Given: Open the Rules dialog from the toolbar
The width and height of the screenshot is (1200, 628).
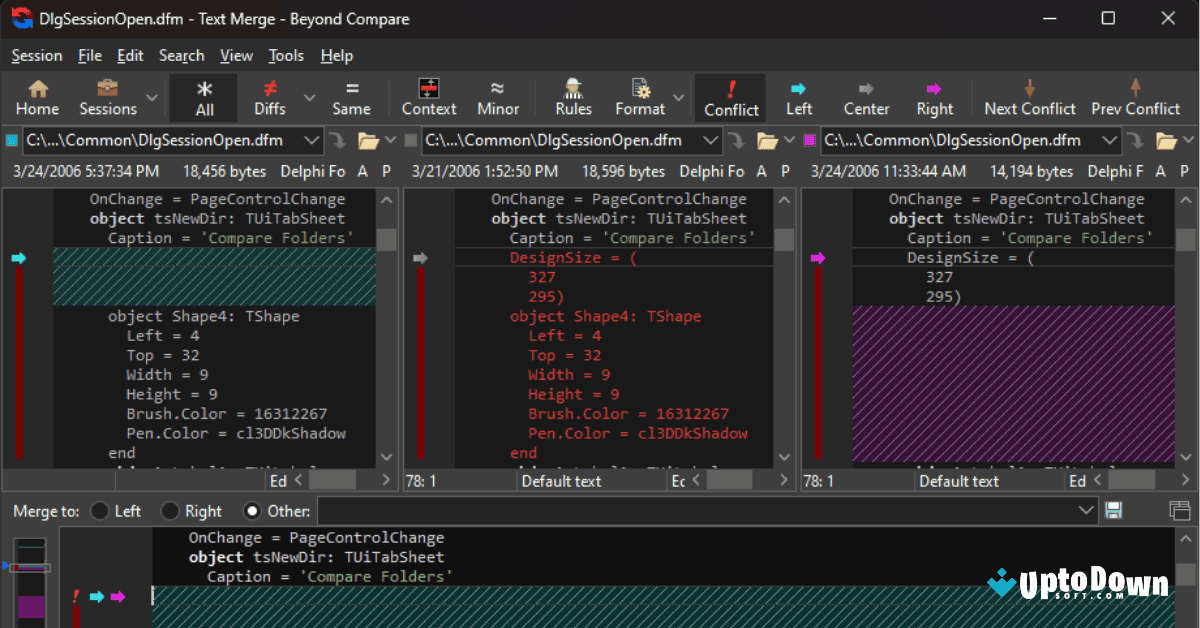Looking at the screenshot, I should [x=572, y=97].
